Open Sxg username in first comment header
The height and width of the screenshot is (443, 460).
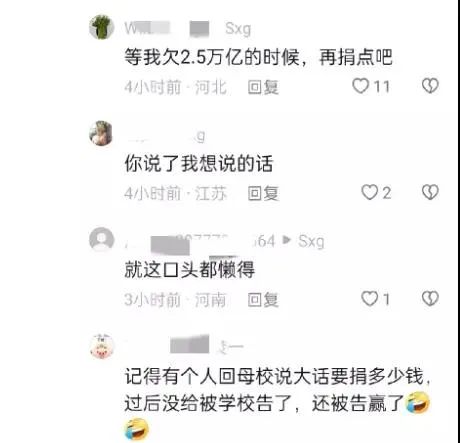tap(238, 29)
